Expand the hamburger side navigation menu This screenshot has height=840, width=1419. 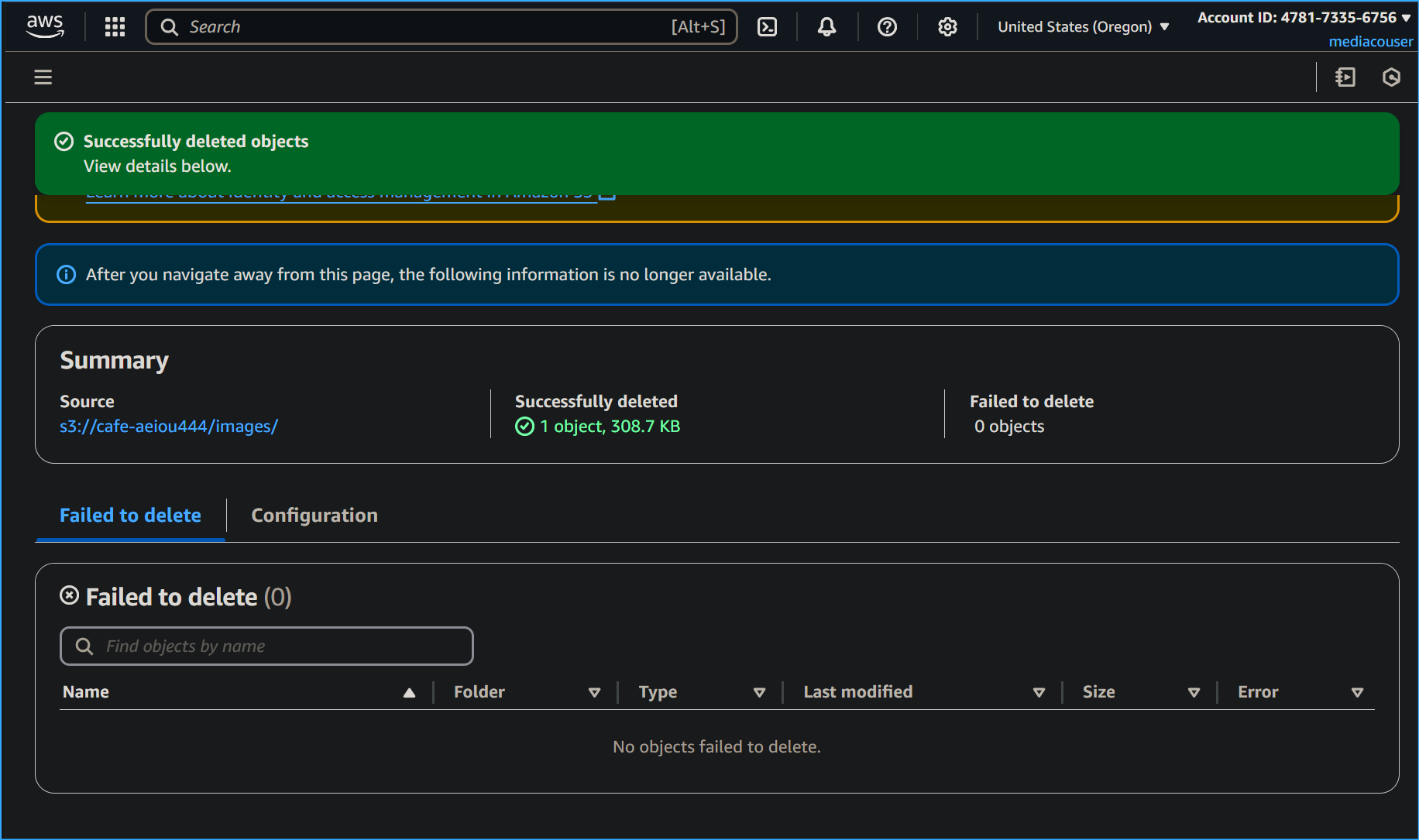tap(43, 77)
